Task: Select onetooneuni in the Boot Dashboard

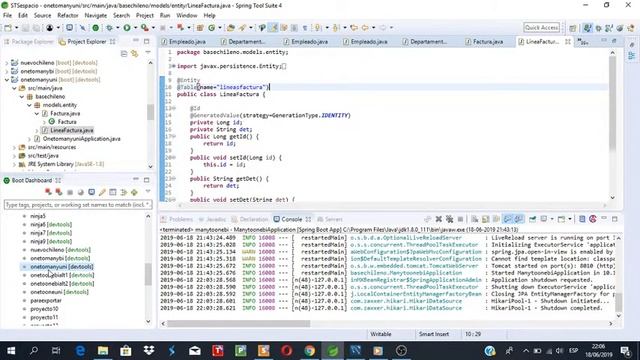Action: (59, 292)
